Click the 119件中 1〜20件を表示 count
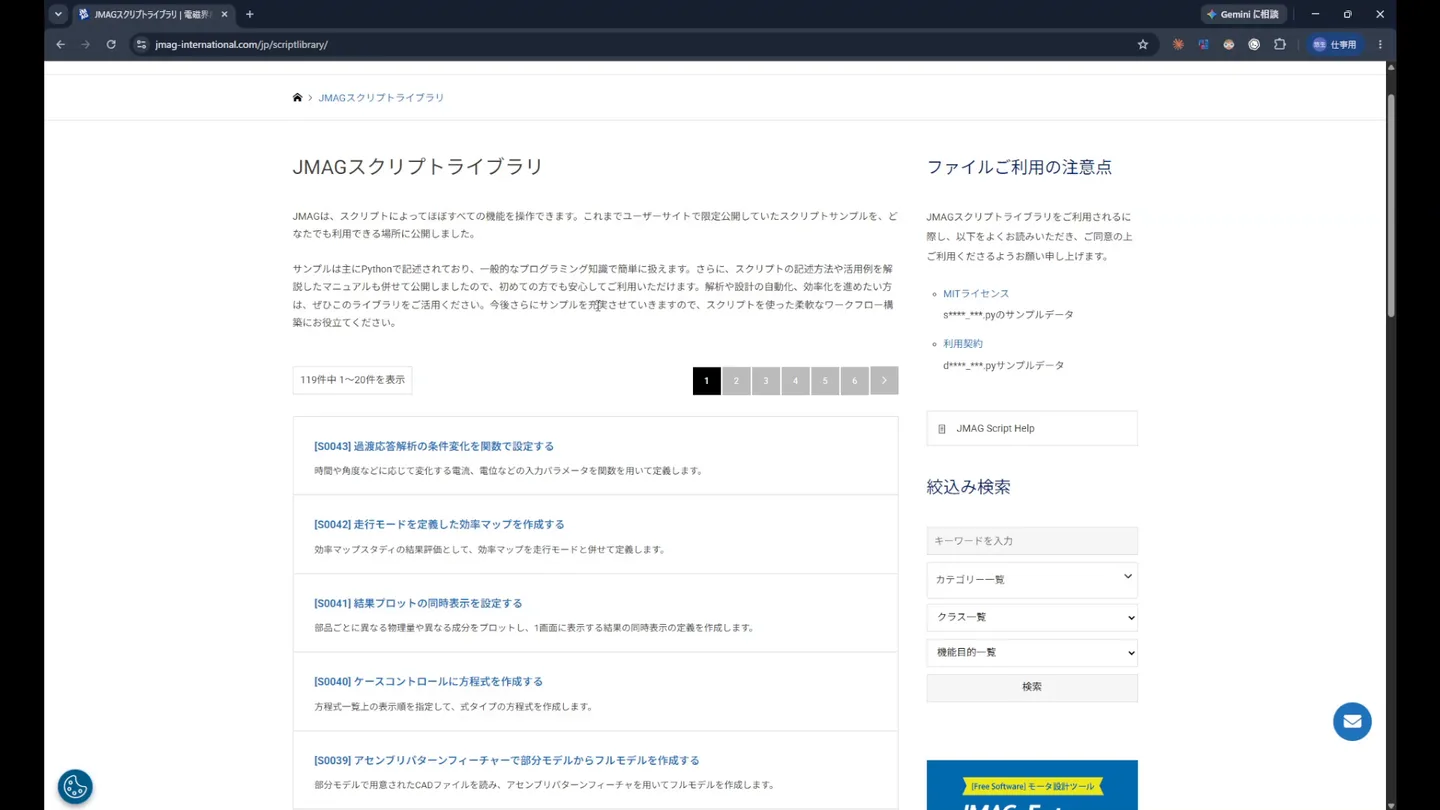Screen dimensions: 1440x810 tap(352, 380)
